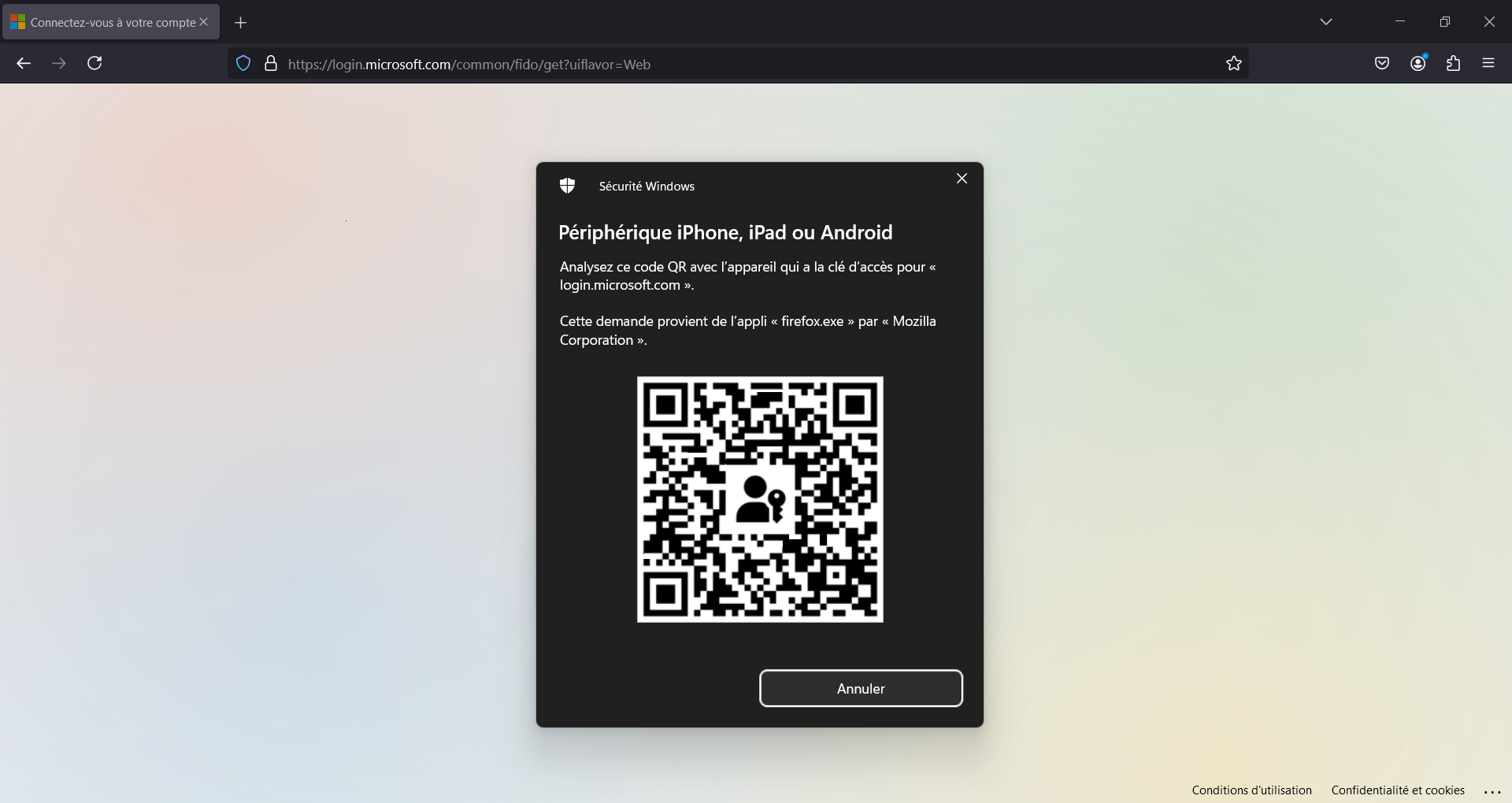
Task: Close the Sécurité Windows dialog
Action: tap(962, 179)
